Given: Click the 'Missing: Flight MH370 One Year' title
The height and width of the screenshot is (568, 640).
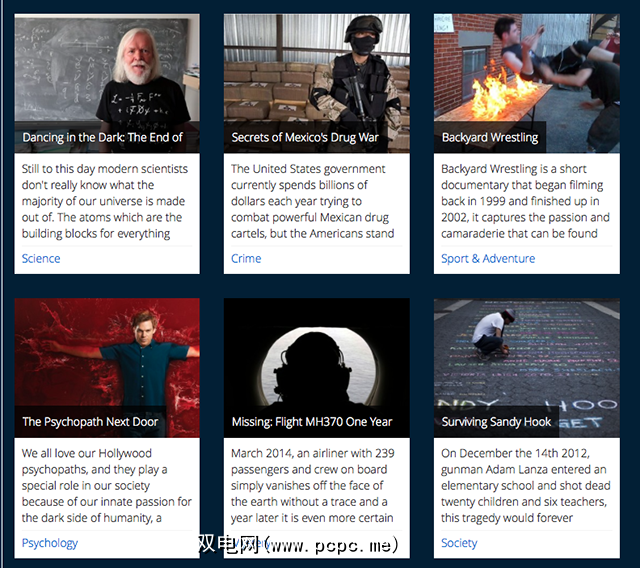Looking at the screenshot, I should click(312, 422).
